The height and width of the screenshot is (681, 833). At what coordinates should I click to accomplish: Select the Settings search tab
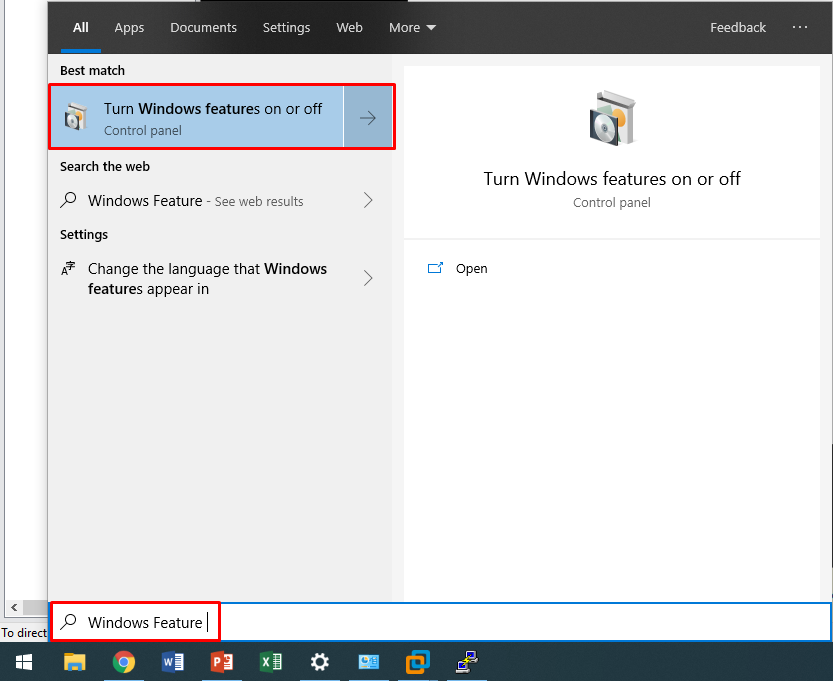click(286, 28)
